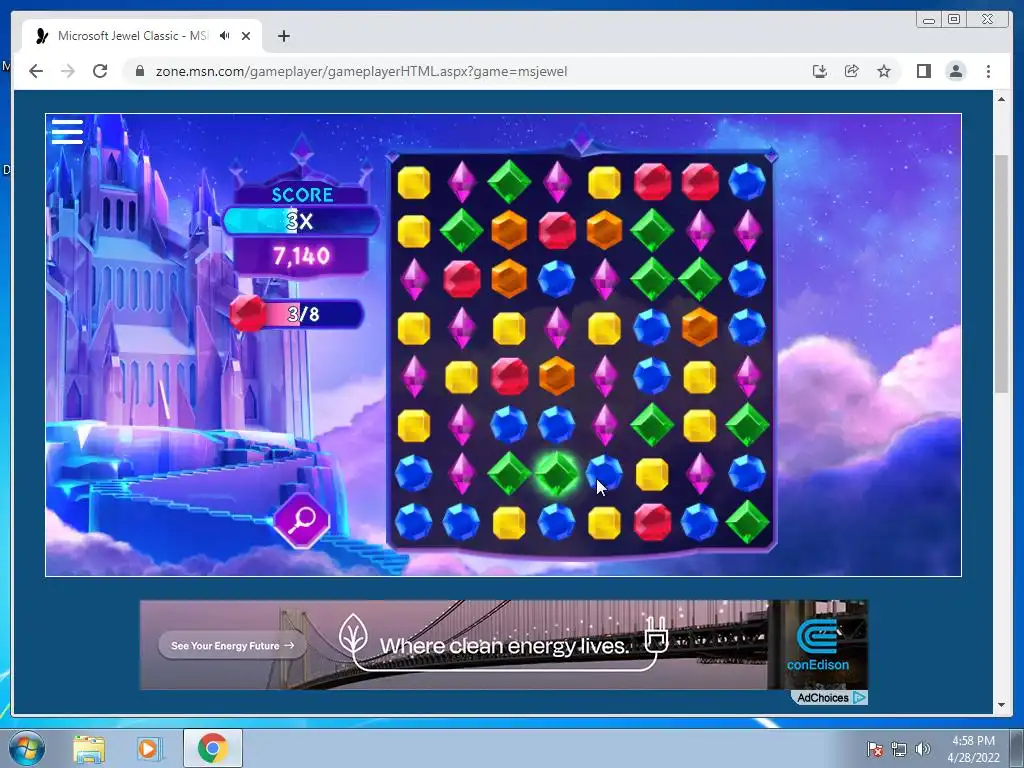The height and width of the screenshot is (768, 1024).
Task: Go forward in browser history
Action: coord(68,71)
